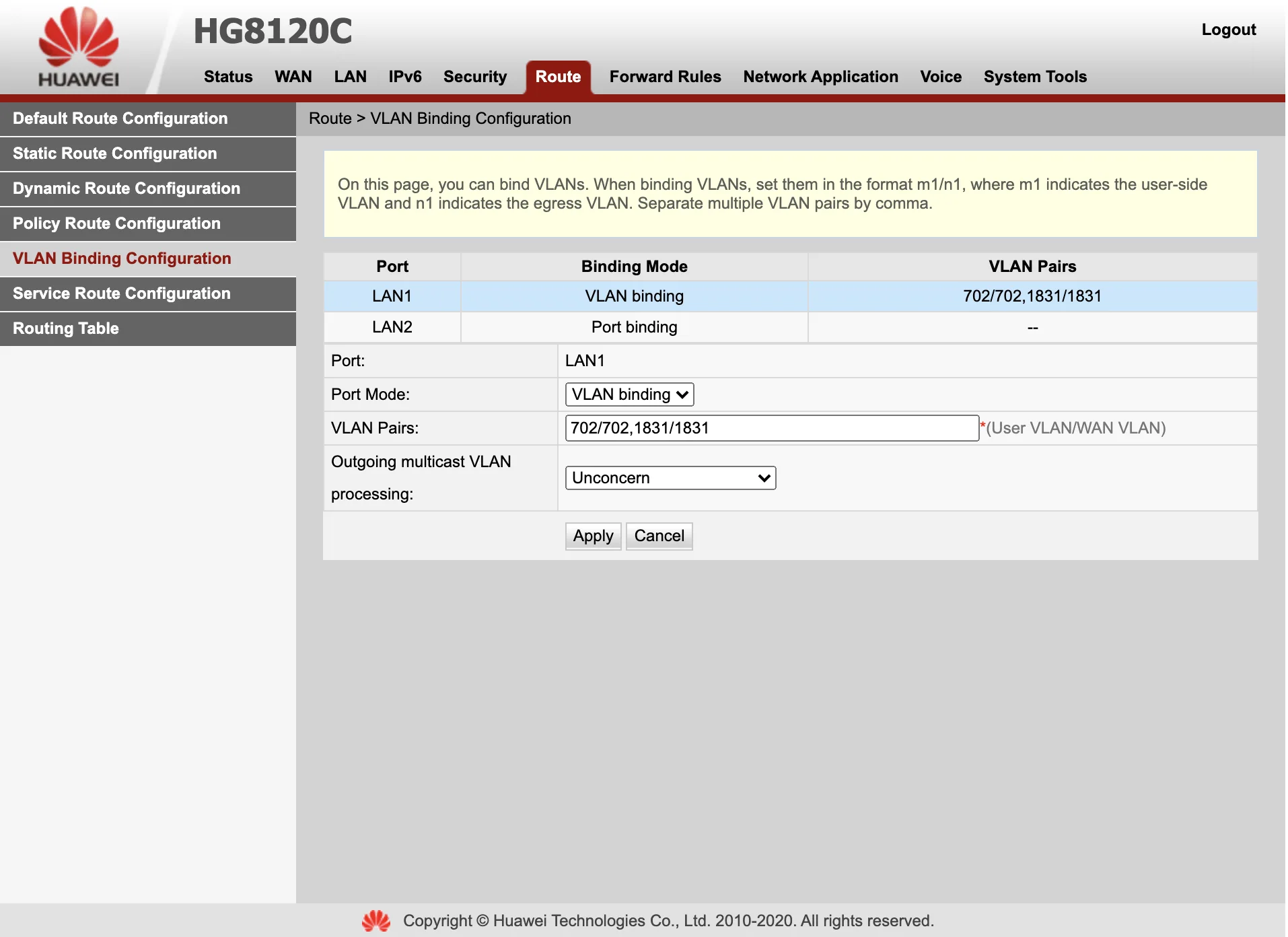
Task: Open the Forward Rules tab
Action: point(665,77)
